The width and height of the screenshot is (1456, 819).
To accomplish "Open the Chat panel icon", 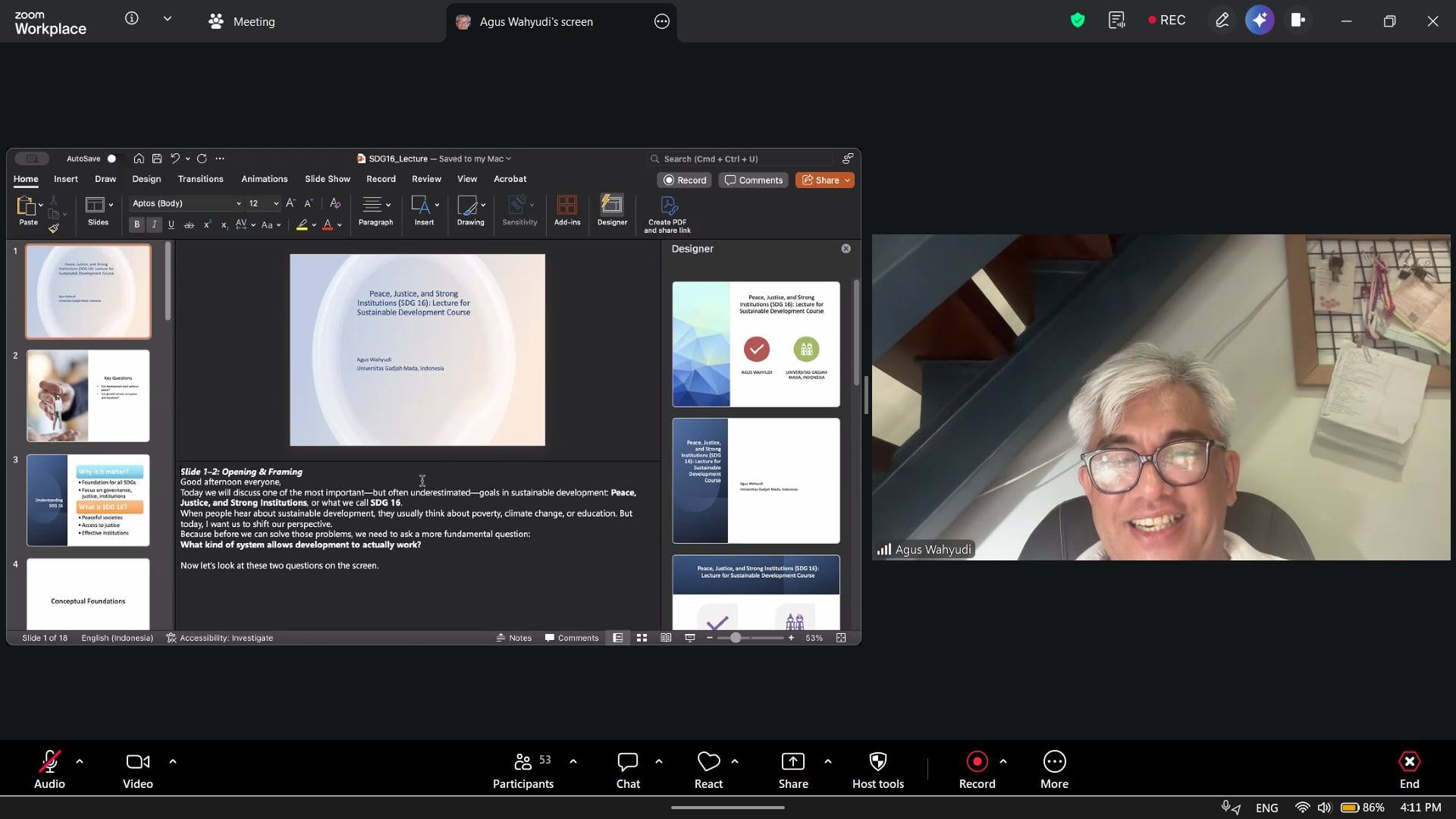I will tap(627, 761).
